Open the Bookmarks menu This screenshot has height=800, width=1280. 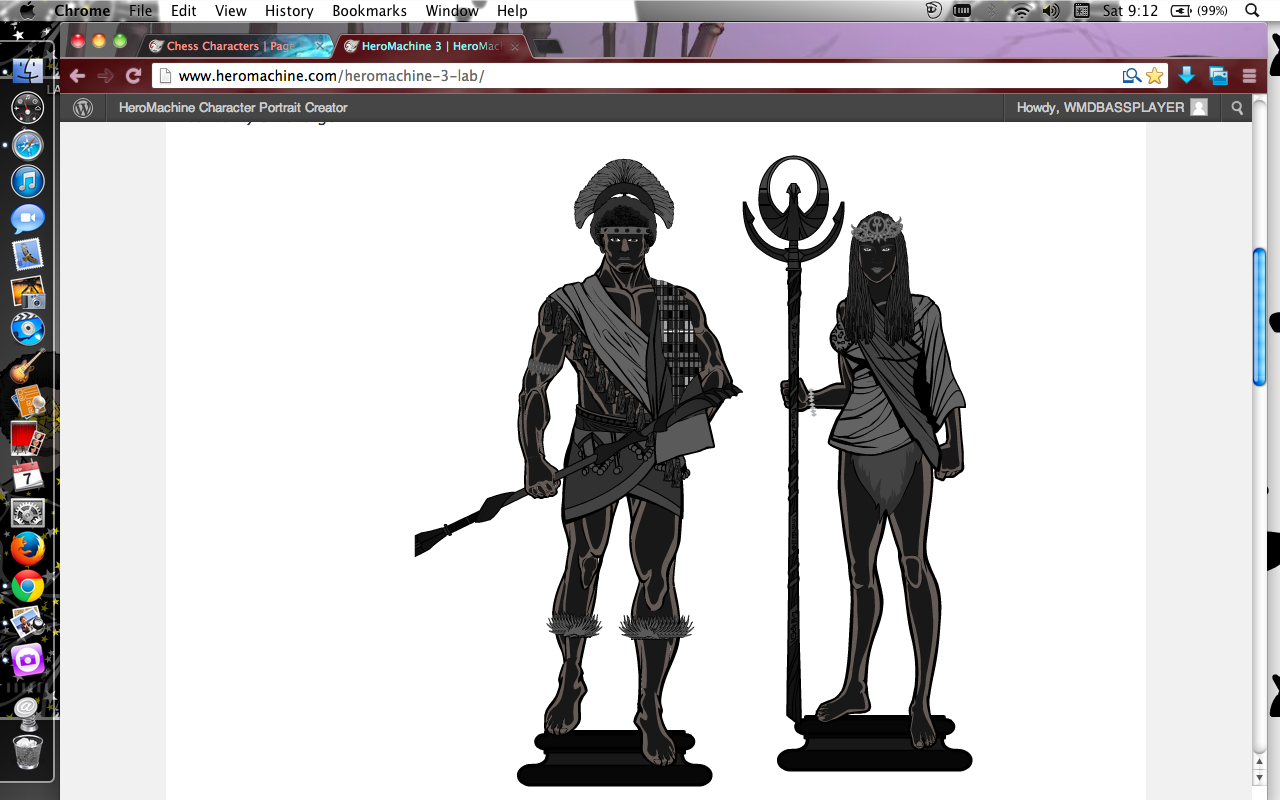click(369, 11)
